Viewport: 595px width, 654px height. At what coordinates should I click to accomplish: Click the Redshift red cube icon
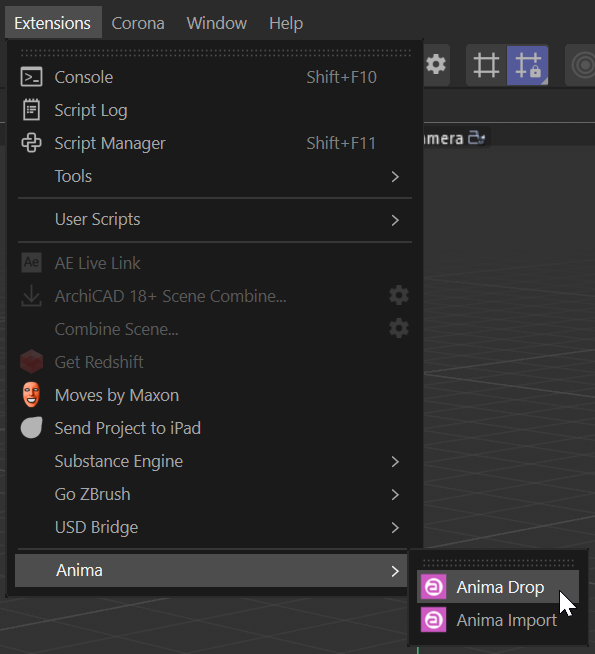[31, 361]
